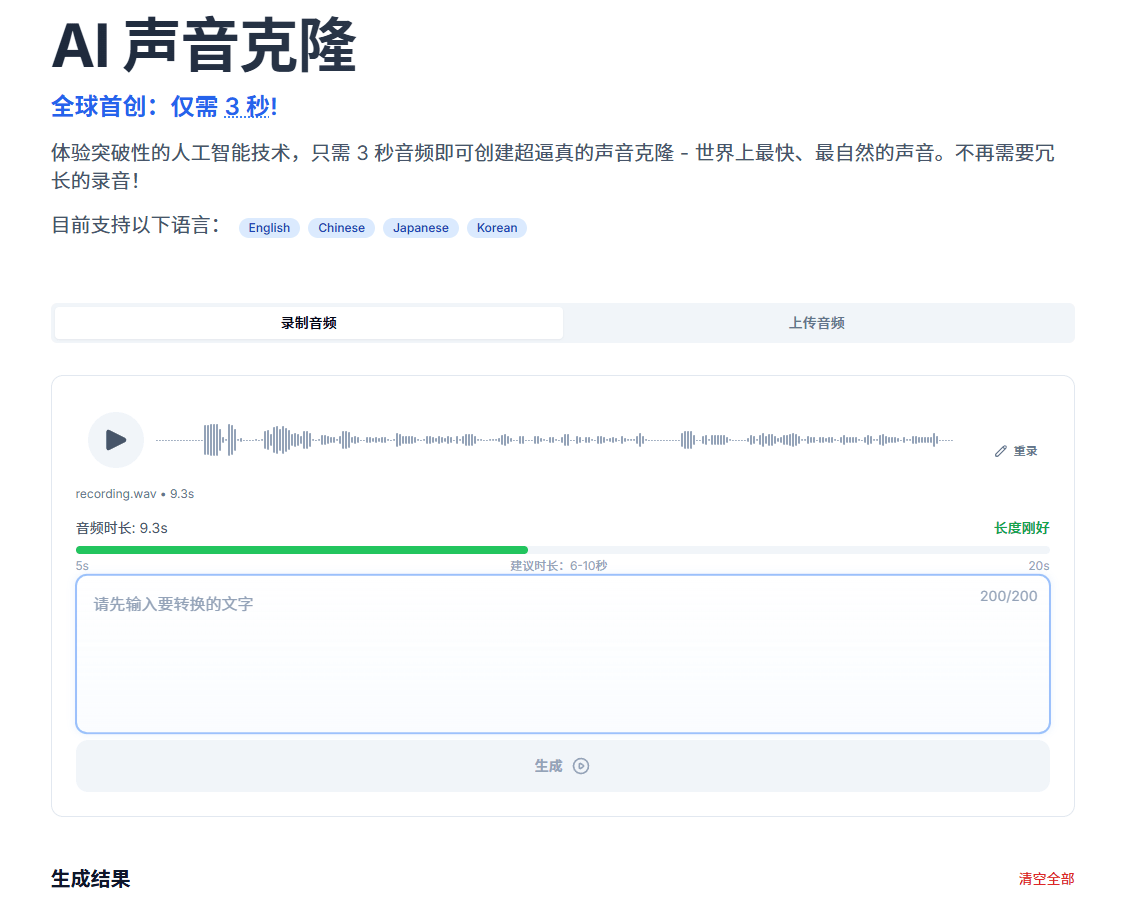Click the small play circle inside 生成 button
This screenshot has height=898, width=1138.
(581, 766)
